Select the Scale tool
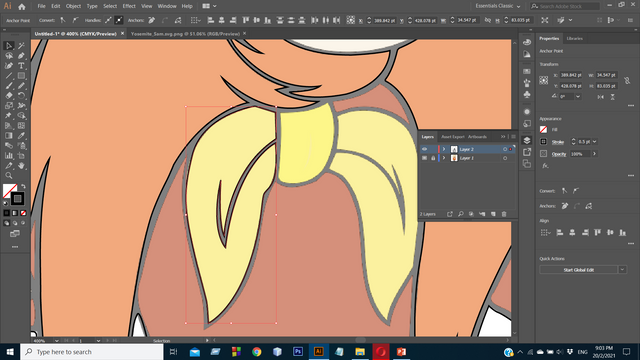640x360 pixels. tap(9, 106)
